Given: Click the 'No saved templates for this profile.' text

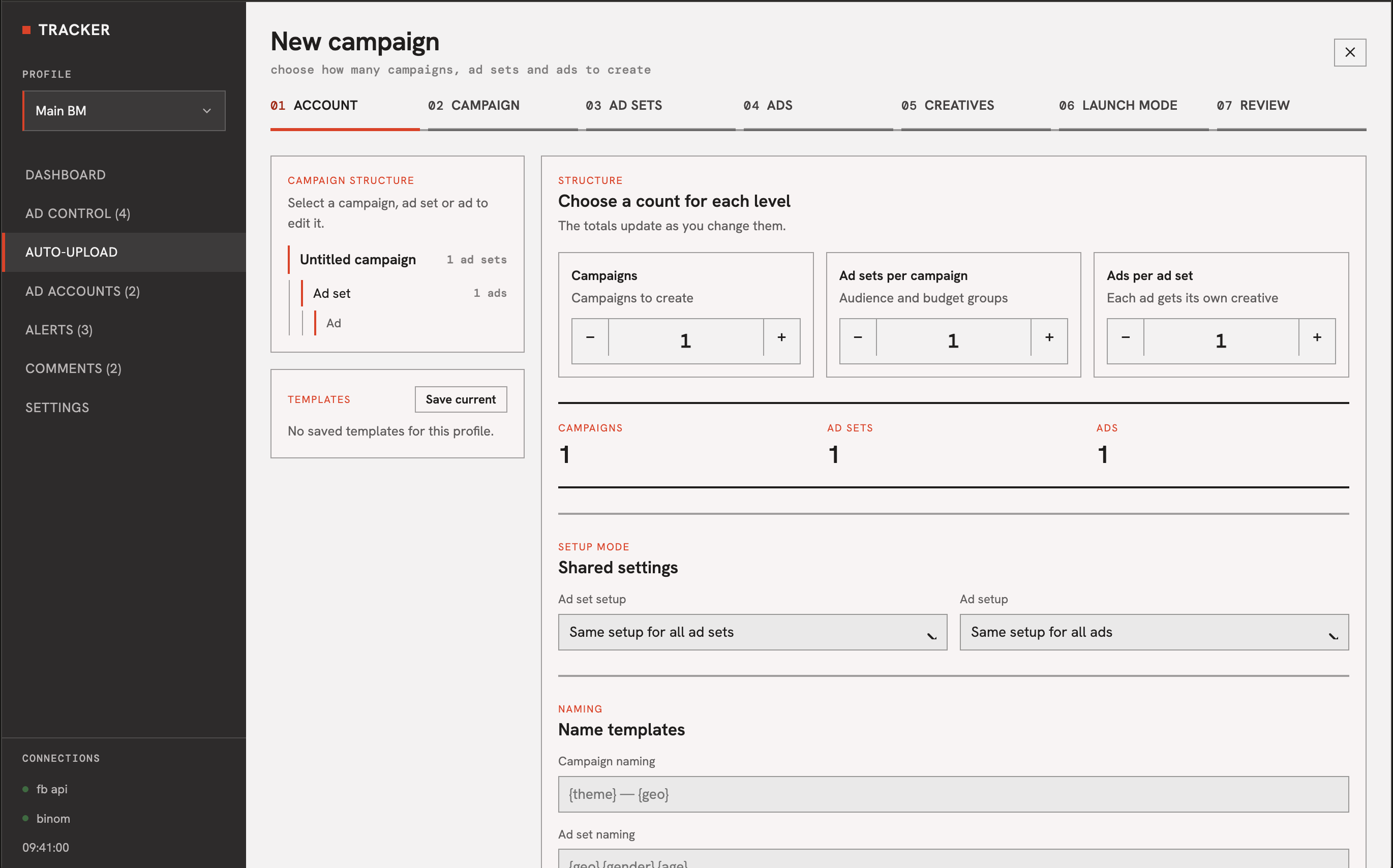Looking at the screenshot, I should [390, 431].
